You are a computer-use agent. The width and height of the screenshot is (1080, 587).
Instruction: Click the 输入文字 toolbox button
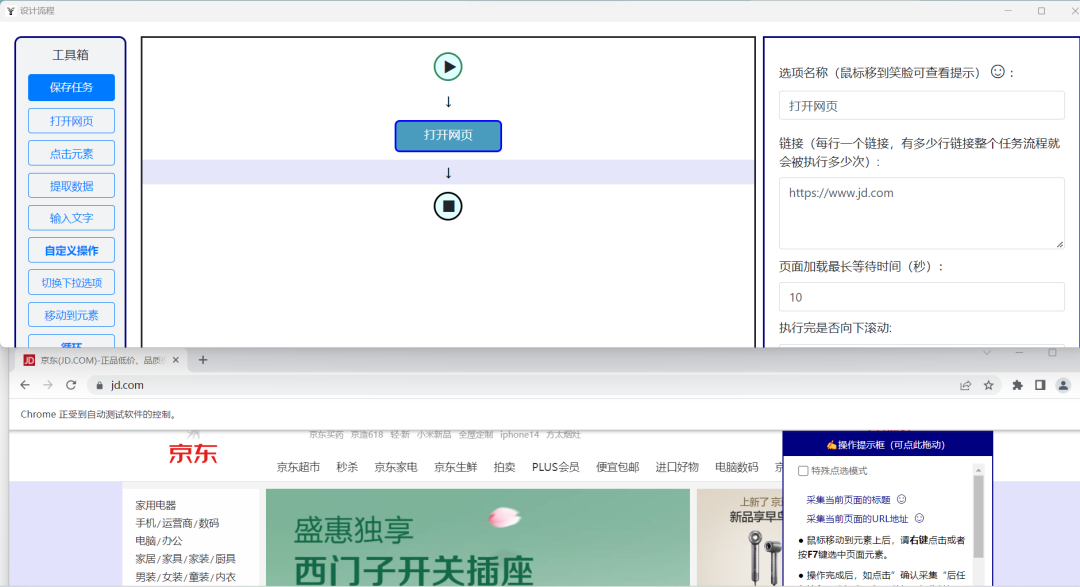72,218
